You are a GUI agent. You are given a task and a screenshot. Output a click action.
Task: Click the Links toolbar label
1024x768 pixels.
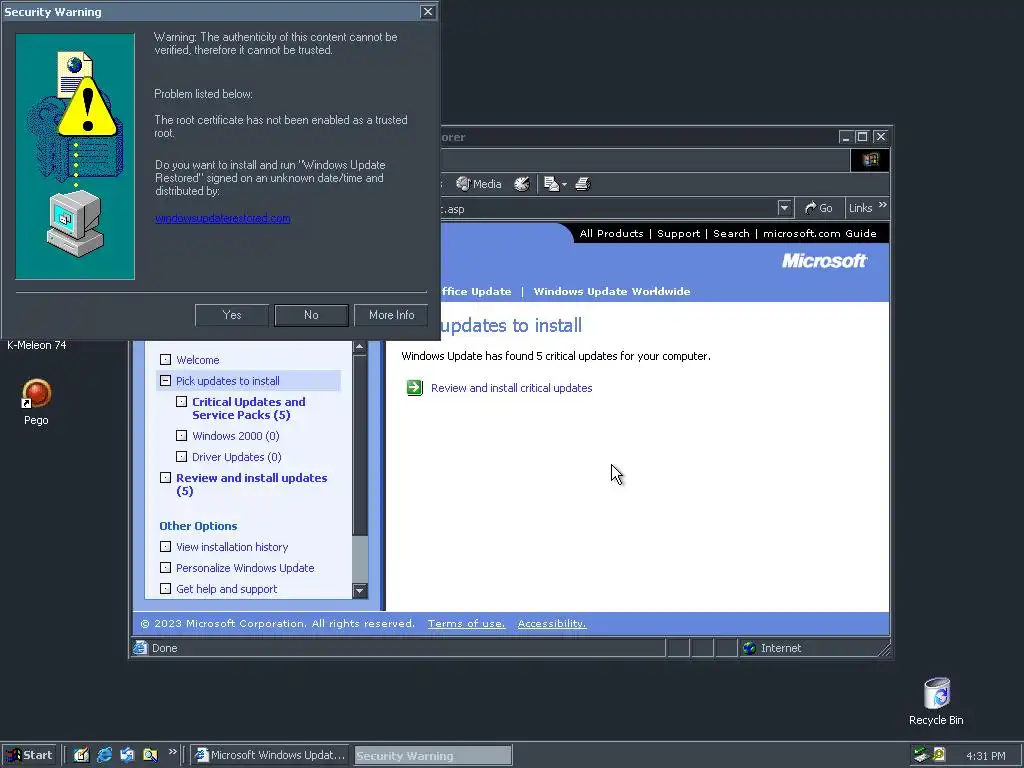coord(860,208)
